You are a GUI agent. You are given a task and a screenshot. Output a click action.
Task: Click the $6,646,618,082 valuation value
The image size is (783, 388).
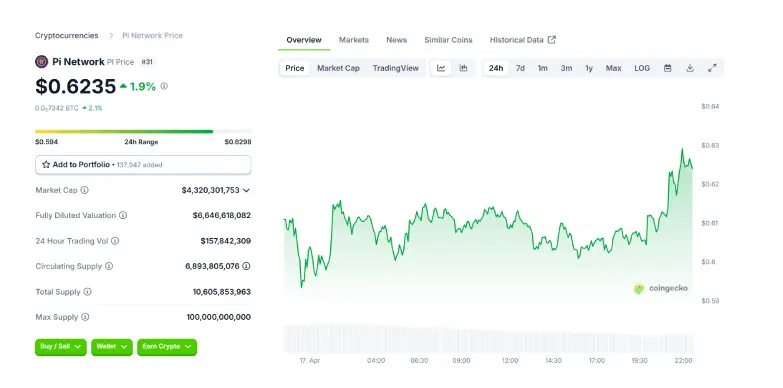[x=222, y=215]
